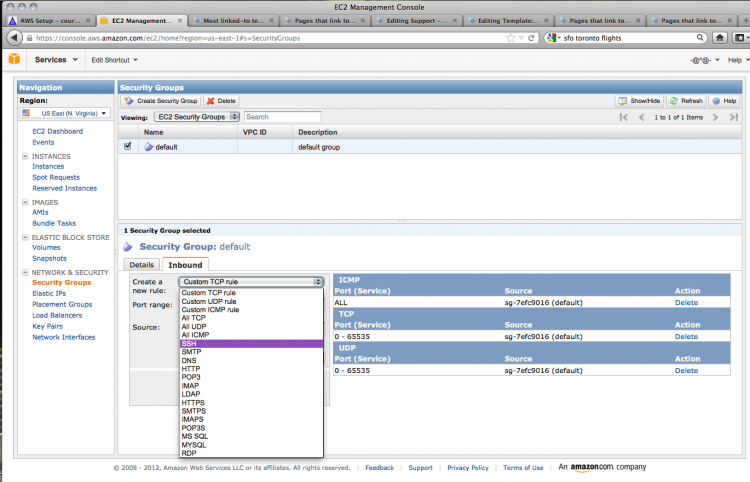This screenshot has width=750, height=482.
Task: Open Help in Security Groups toolbar
Action: coord(724,101)
